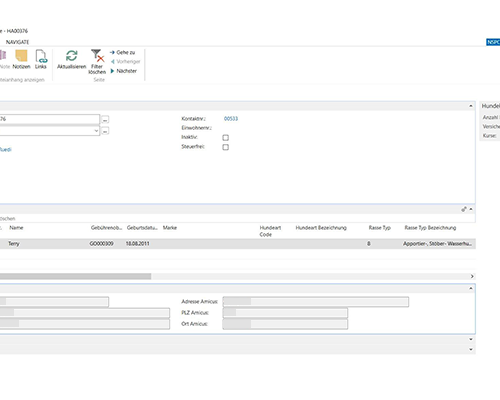The height and width of the screenshot is (400, 500).
Task: Open the dropdown arrow of second field
Action: pos(96,131)
